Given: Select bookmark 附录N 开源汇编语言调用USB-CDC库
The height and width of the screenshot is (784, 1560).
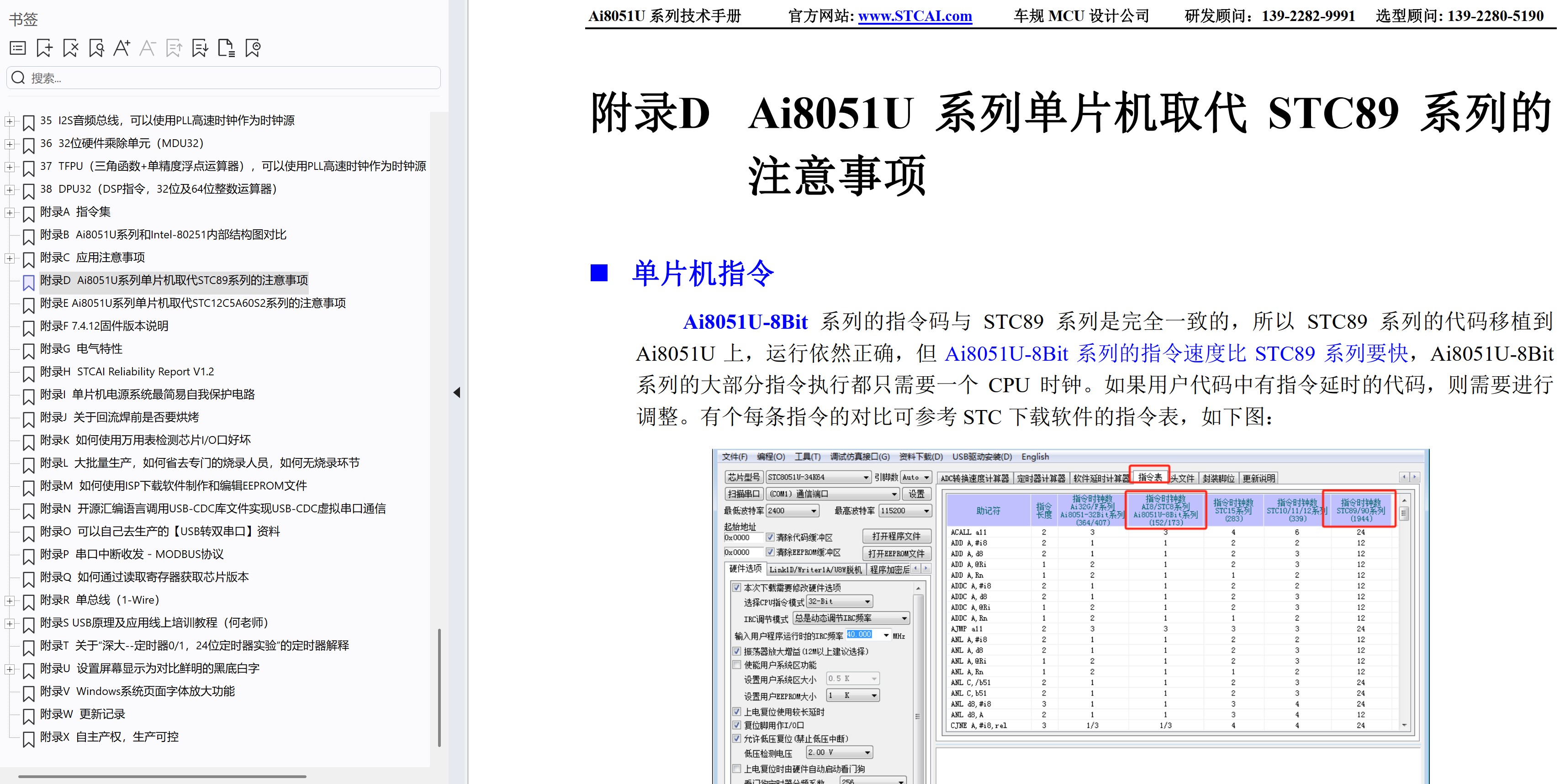Looking at the screenshot, I should tap(213, 509).
